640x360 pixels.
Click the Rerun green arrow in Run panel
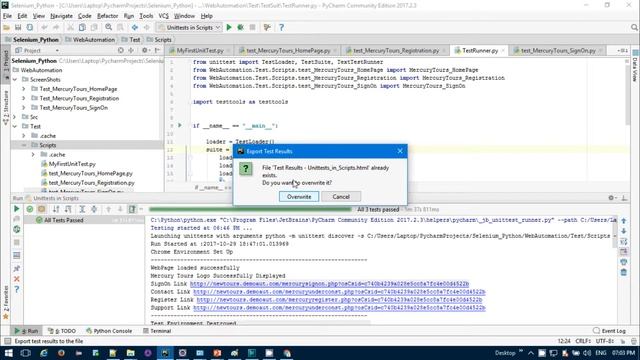[16, 209]
